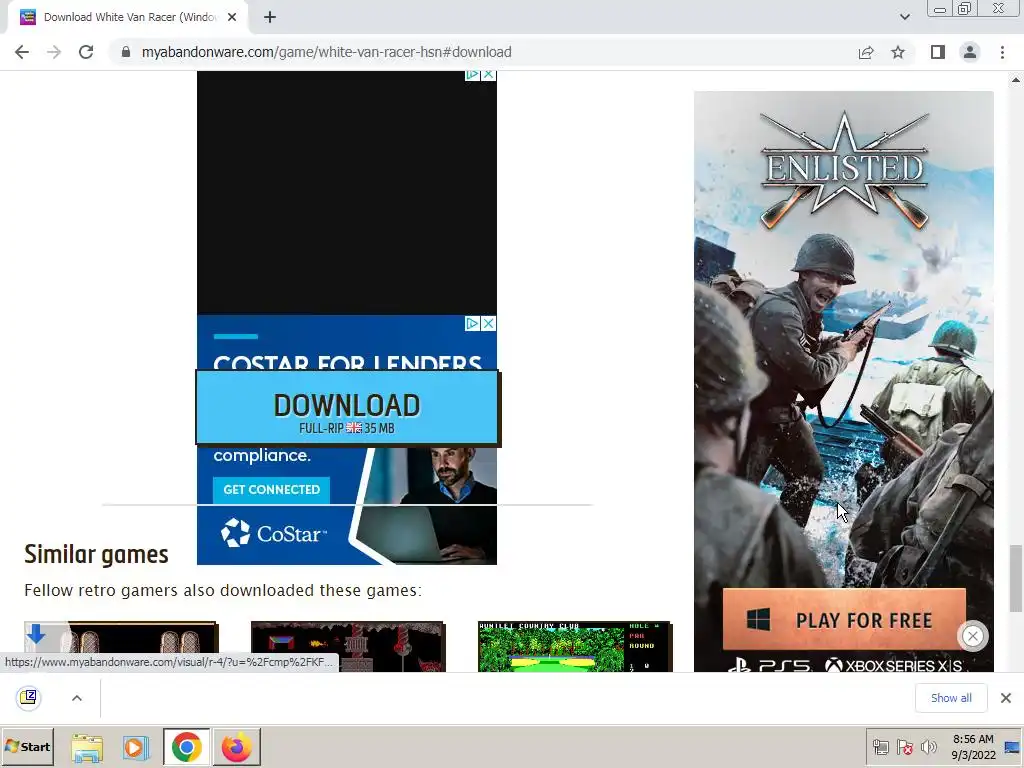This screenshot has width=1024, height=768.
Task: Click the show desktop icon
Action: tap(1013, 747)
